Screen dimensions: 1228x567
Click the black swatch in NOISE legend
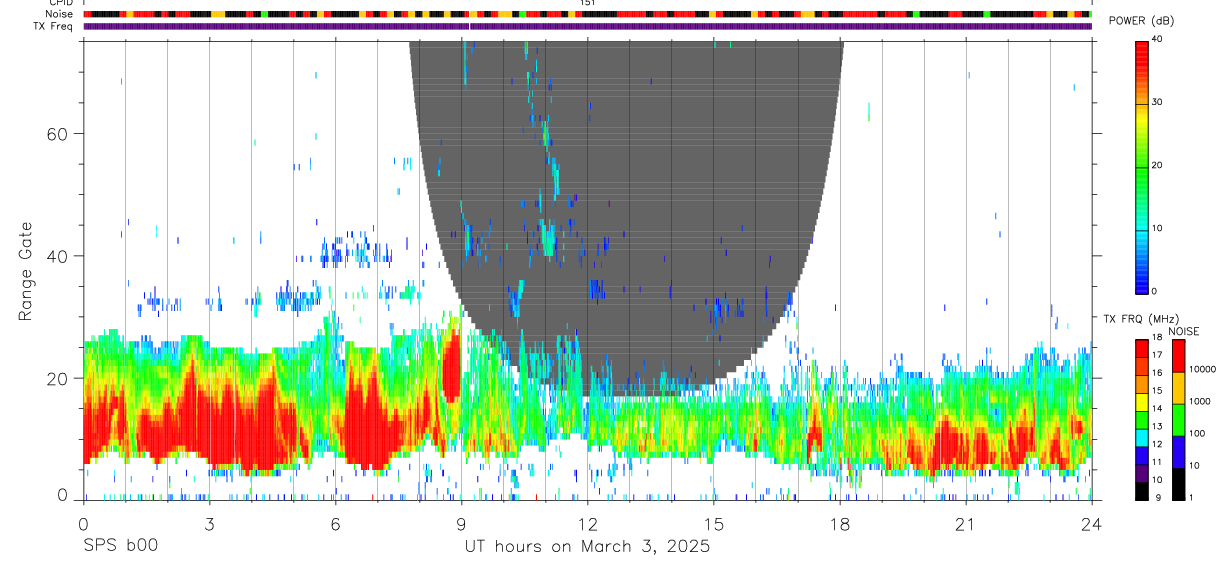pos(1179,484)
